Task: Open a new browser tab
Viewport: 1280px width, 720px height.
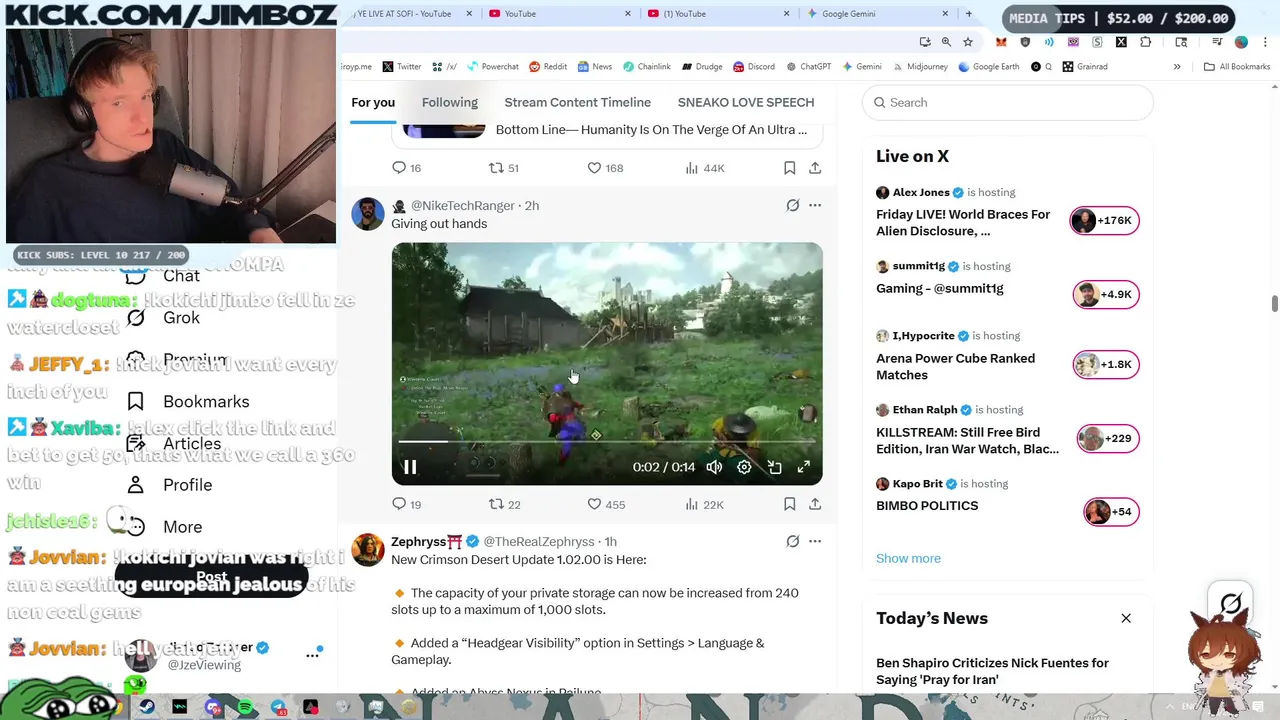Action: click(x=968, y=14)
